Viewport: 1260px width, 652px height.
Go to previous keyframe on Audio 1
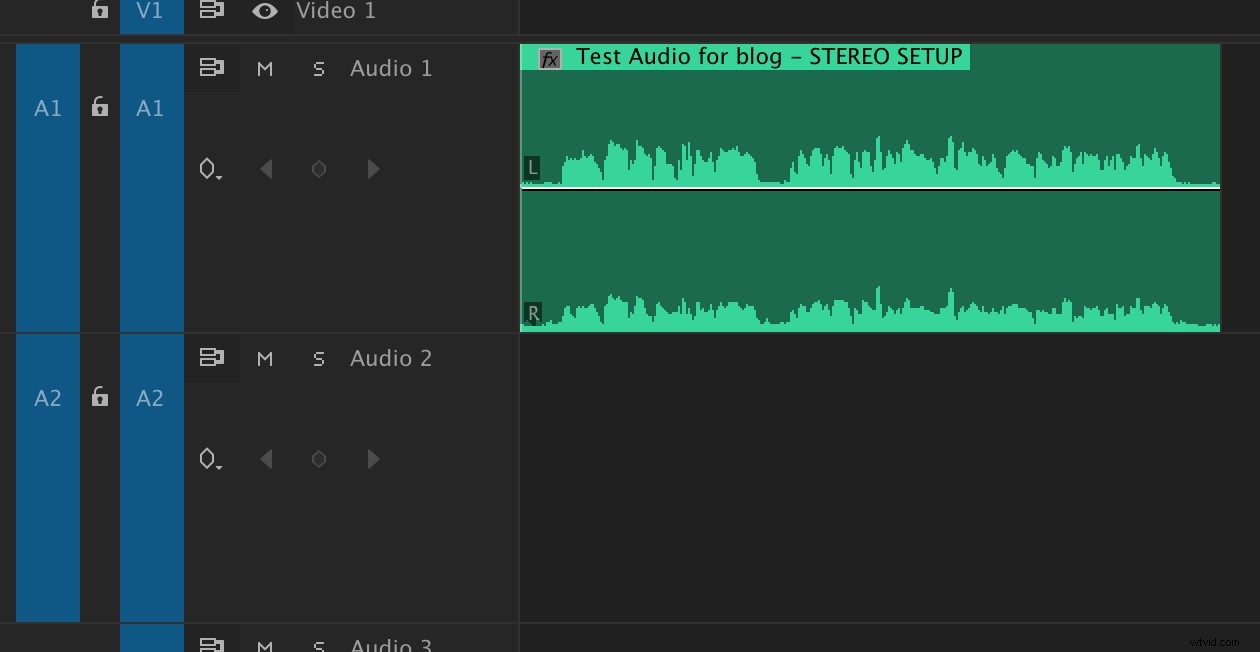266,169
